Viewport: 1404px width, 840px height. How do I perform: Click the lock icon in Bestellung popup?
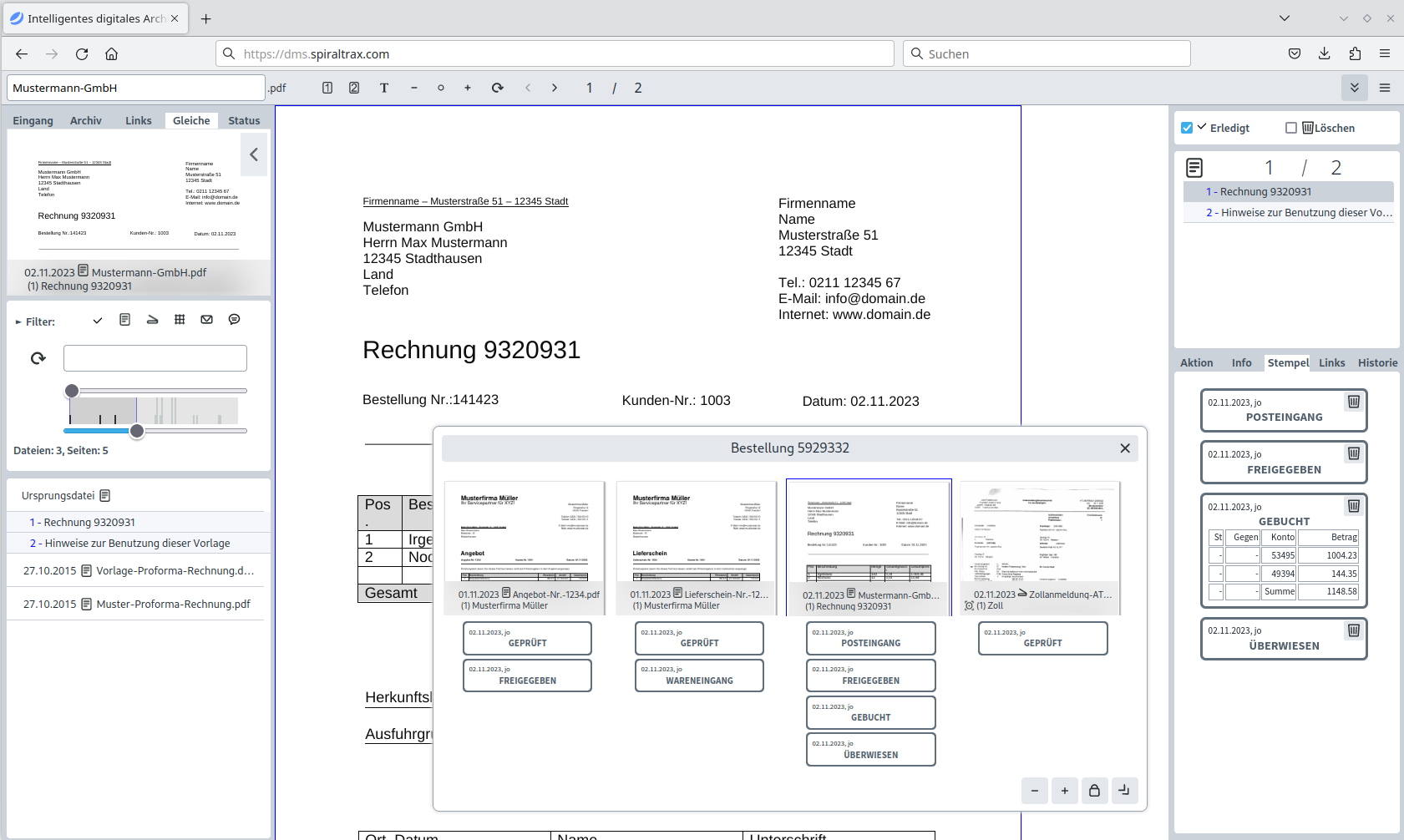click(x=1094, y=790)
